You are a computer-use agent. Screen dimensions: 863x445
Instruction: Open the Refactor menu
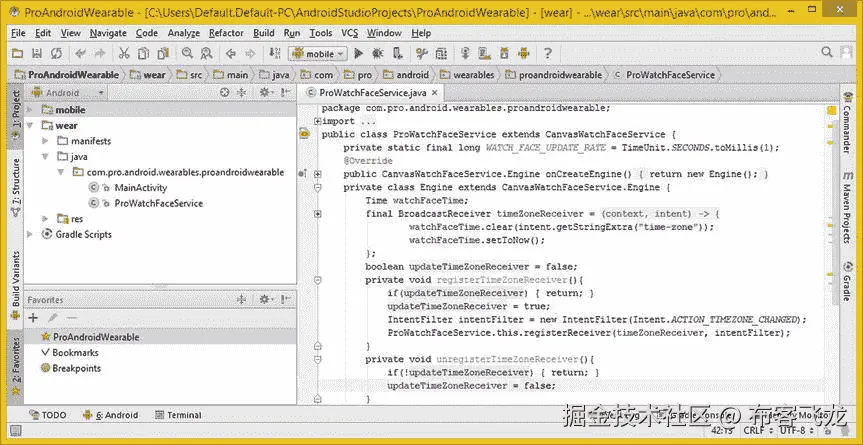(226, 33)
